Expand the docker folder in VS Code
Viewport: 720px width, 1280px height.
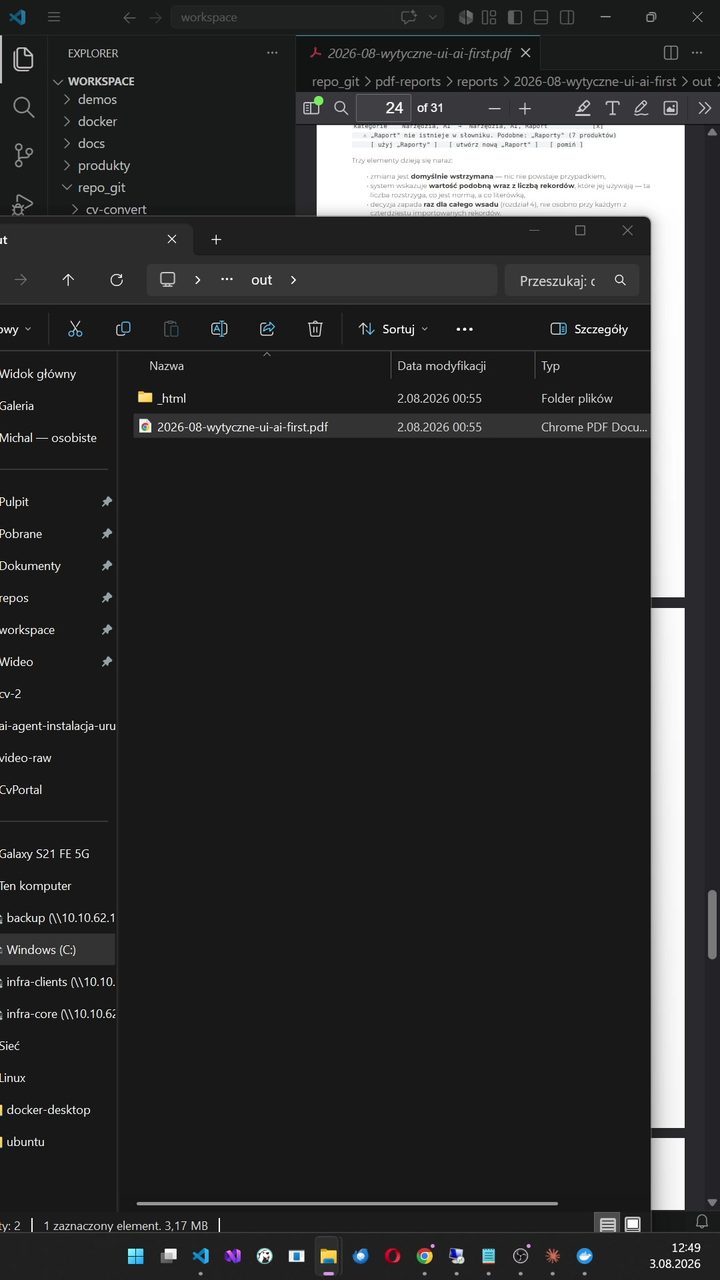[97, 121]
